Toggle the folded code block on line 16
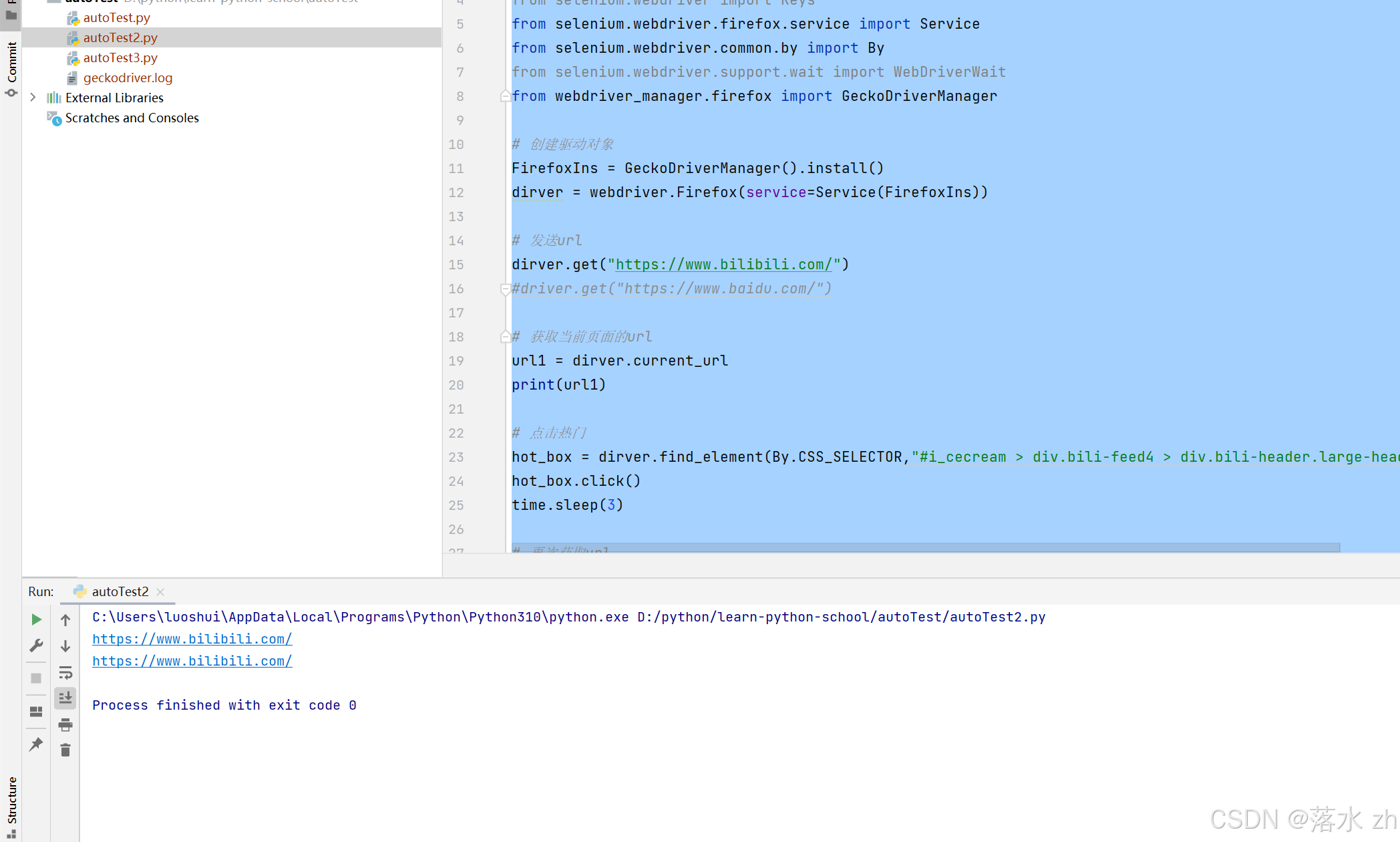Image resolution: width=1400 pixels, height=842 pixels. (505, 289)
